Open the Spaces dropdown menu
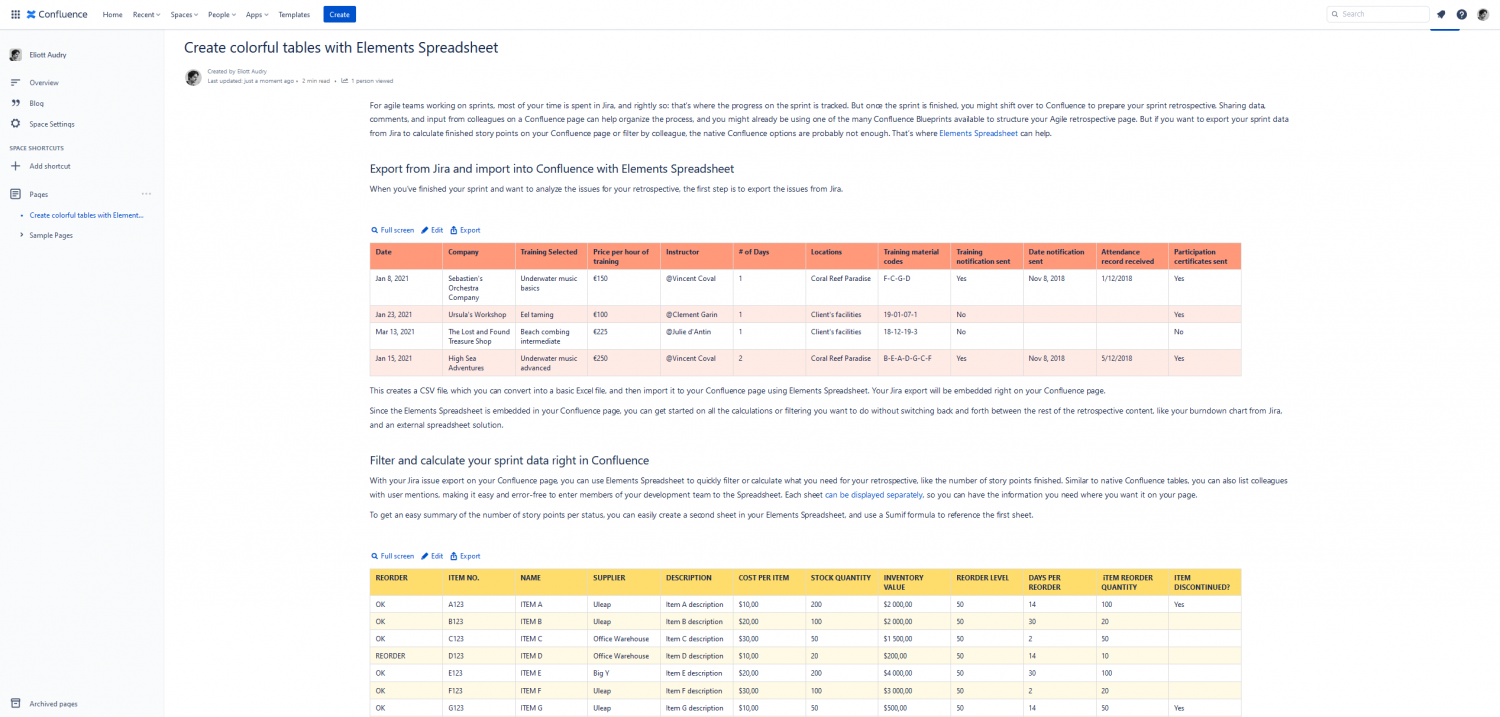The height and width of the screenshot is (717, 1500). (x=184, y=14)
